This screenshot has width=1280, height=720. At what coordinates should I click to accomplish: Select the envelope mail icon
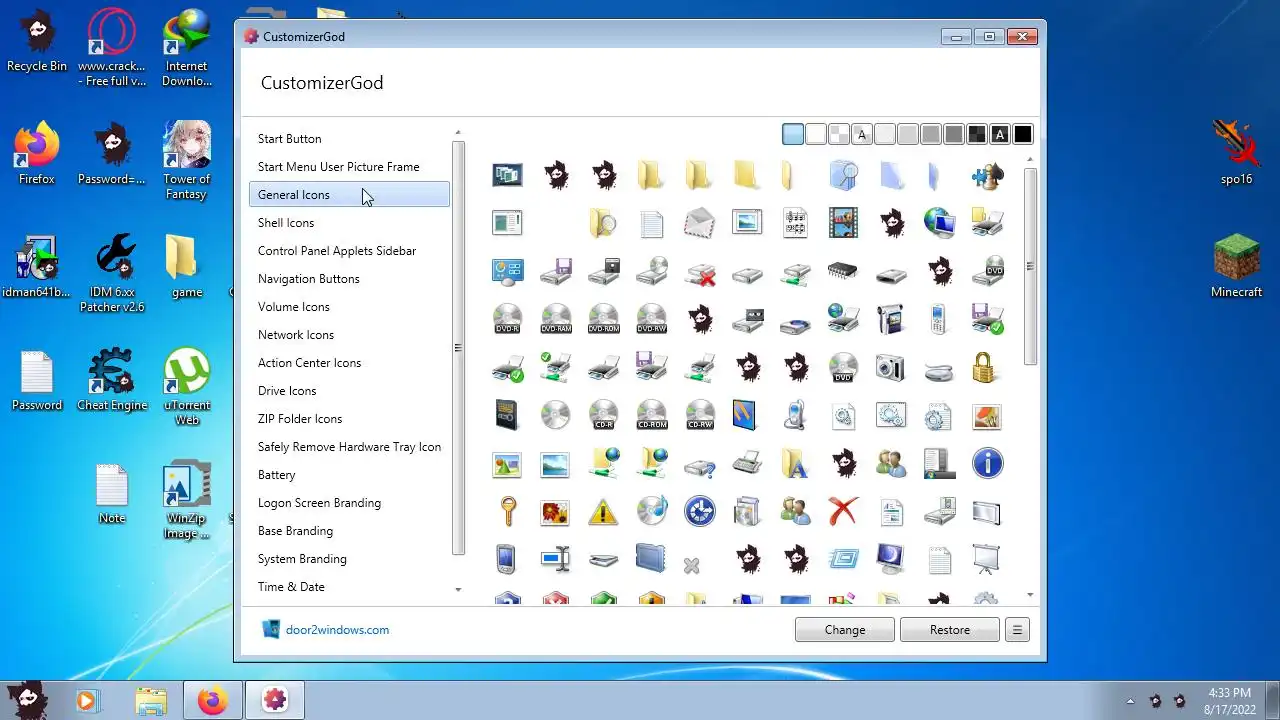point(699,223)
